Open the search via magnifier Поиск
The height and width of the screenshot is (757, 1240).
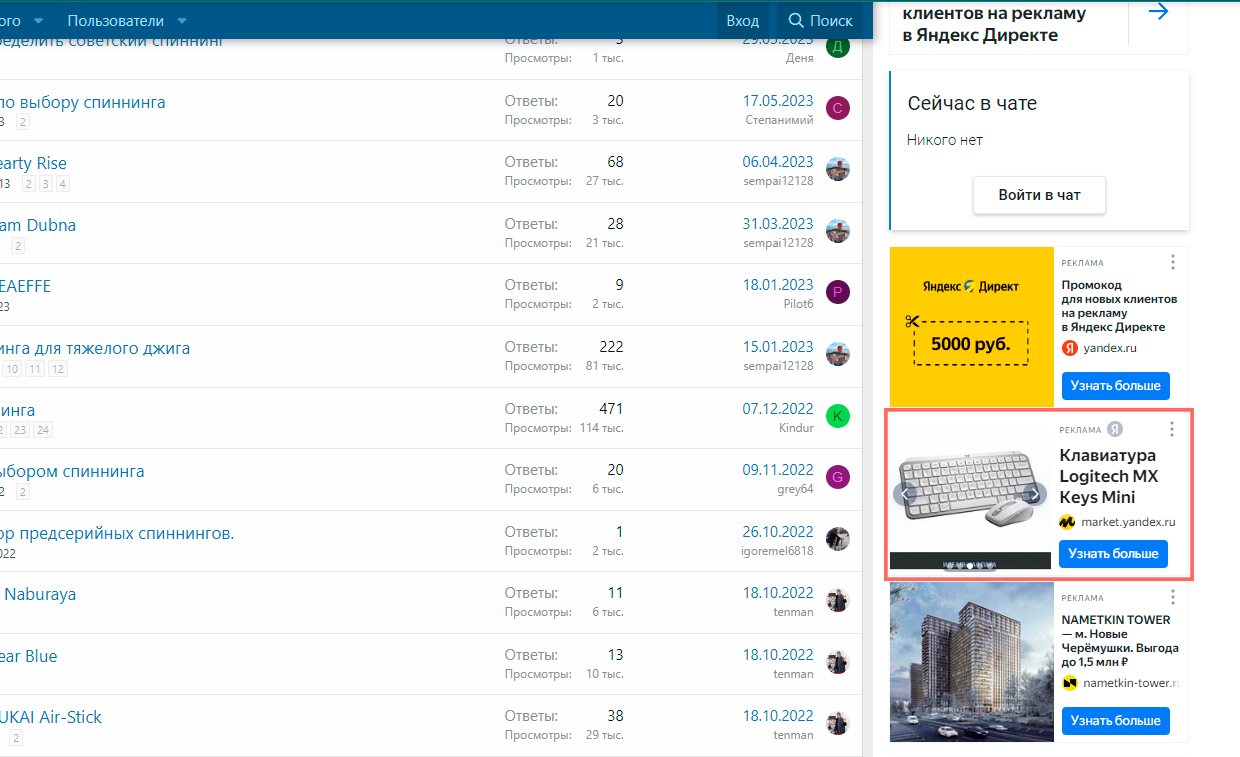(x=820, y=20)
